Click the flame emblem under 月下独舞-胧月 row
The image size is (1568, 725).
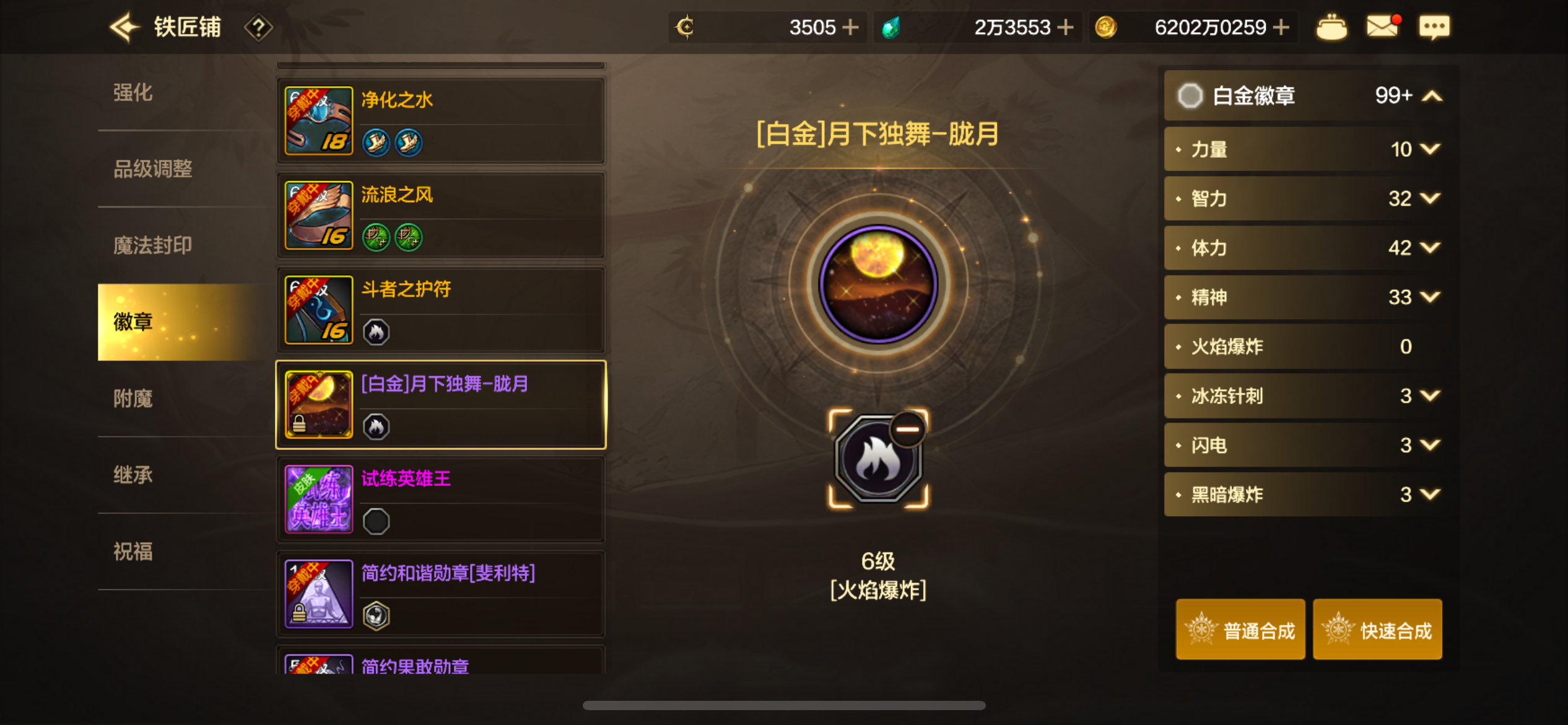tap(376, 426)
